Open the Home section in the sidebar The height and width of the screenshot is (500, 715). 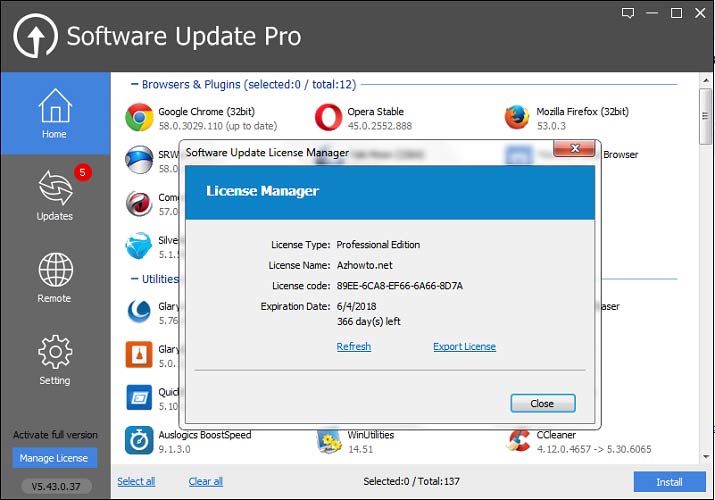coord(55,113)
